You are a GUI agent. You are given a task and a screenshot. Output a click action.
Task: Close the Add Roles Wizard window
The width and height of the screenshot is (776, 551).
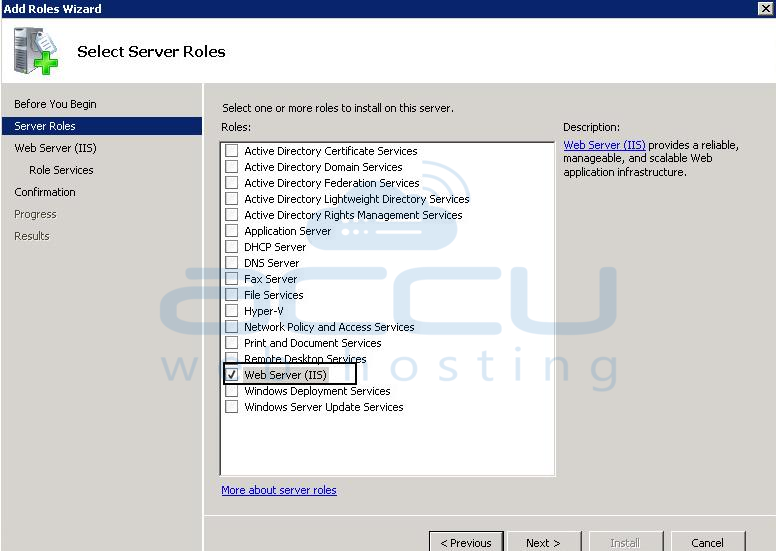point(765,8)
